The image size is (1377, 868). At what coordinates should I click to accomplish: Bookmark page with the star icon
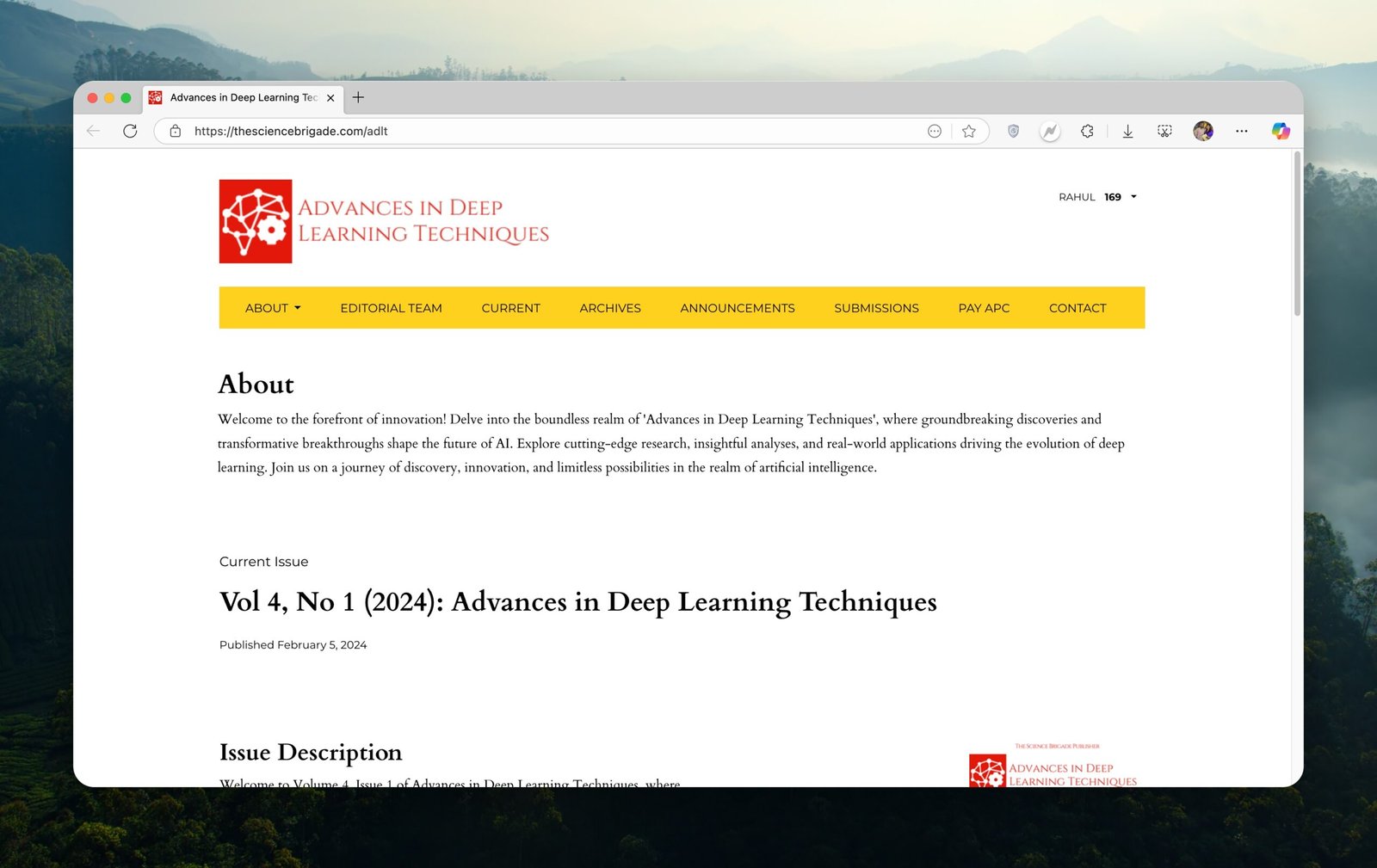click(969, 131)
